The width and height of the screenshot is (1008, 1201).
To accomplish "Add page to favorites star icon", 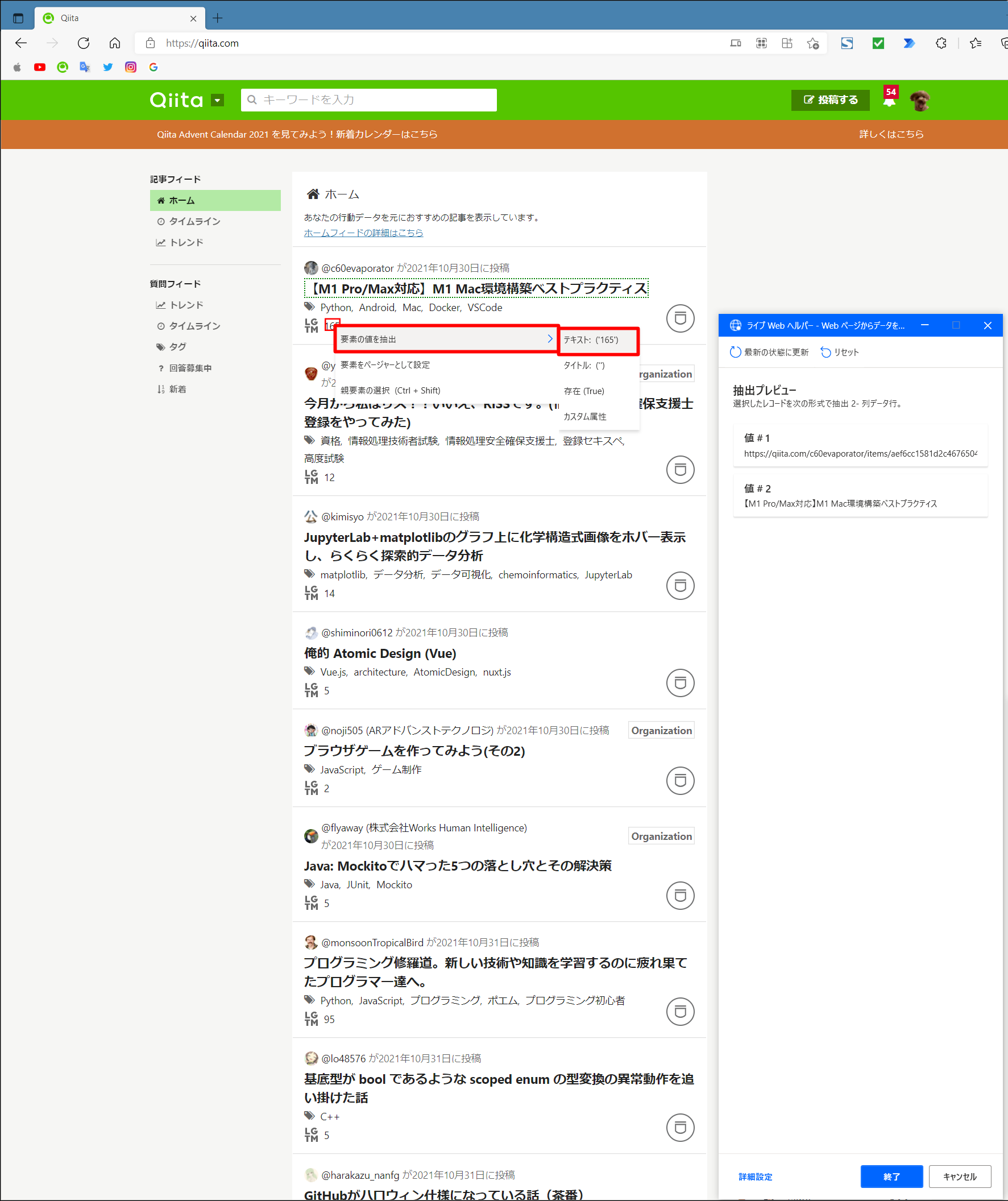I will (x=812, y=43).
